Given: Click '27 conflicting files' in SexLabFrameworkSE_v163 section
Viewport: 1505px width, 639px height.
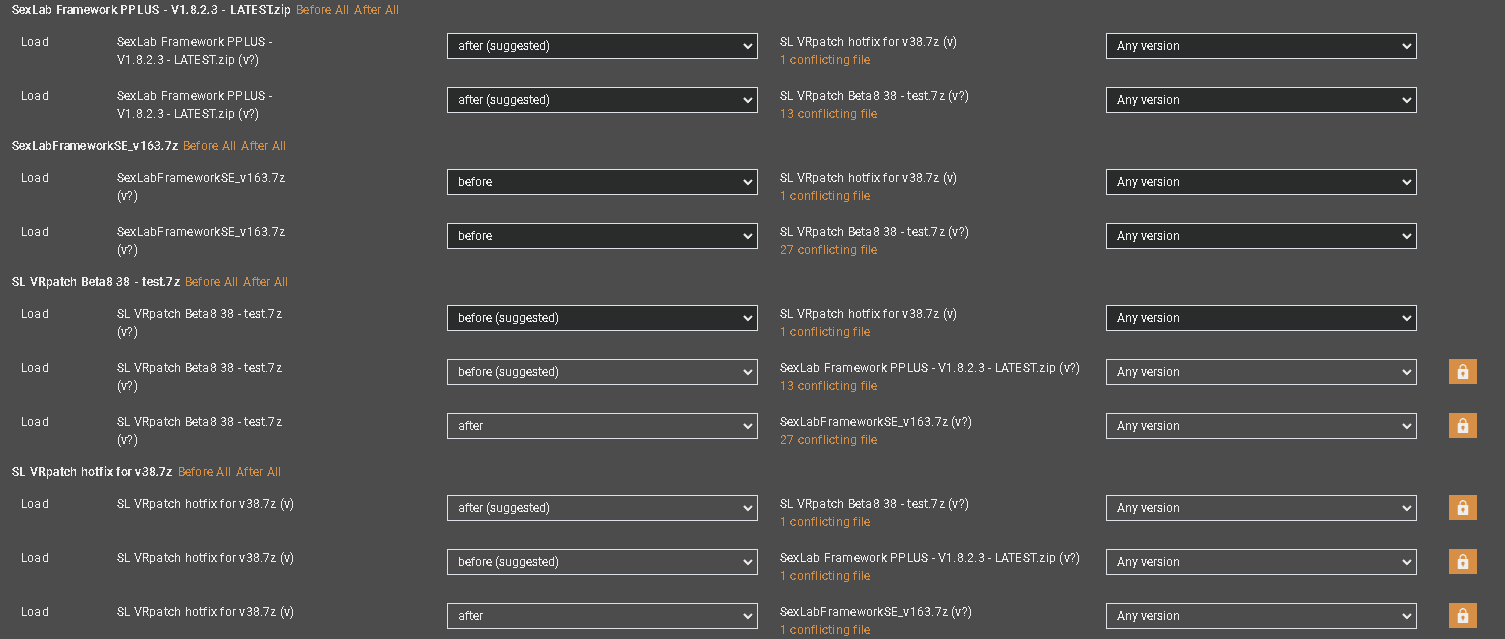Looking at the screenshot, I should click(x=829, y=250).
